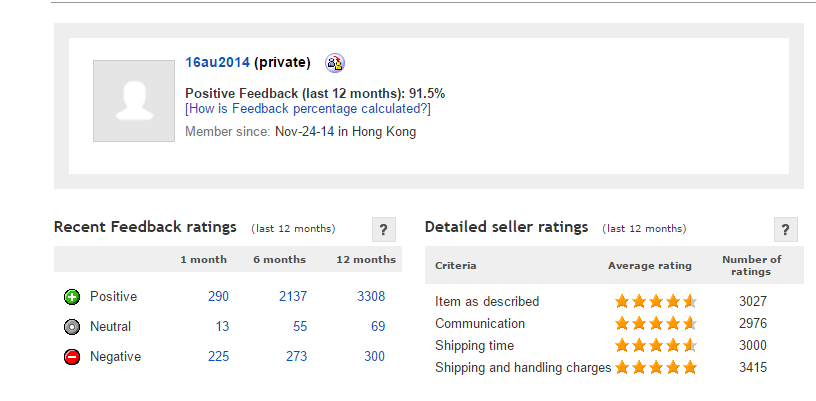
Task: Open help for Recent Feedback ratings
Action: 384,229
